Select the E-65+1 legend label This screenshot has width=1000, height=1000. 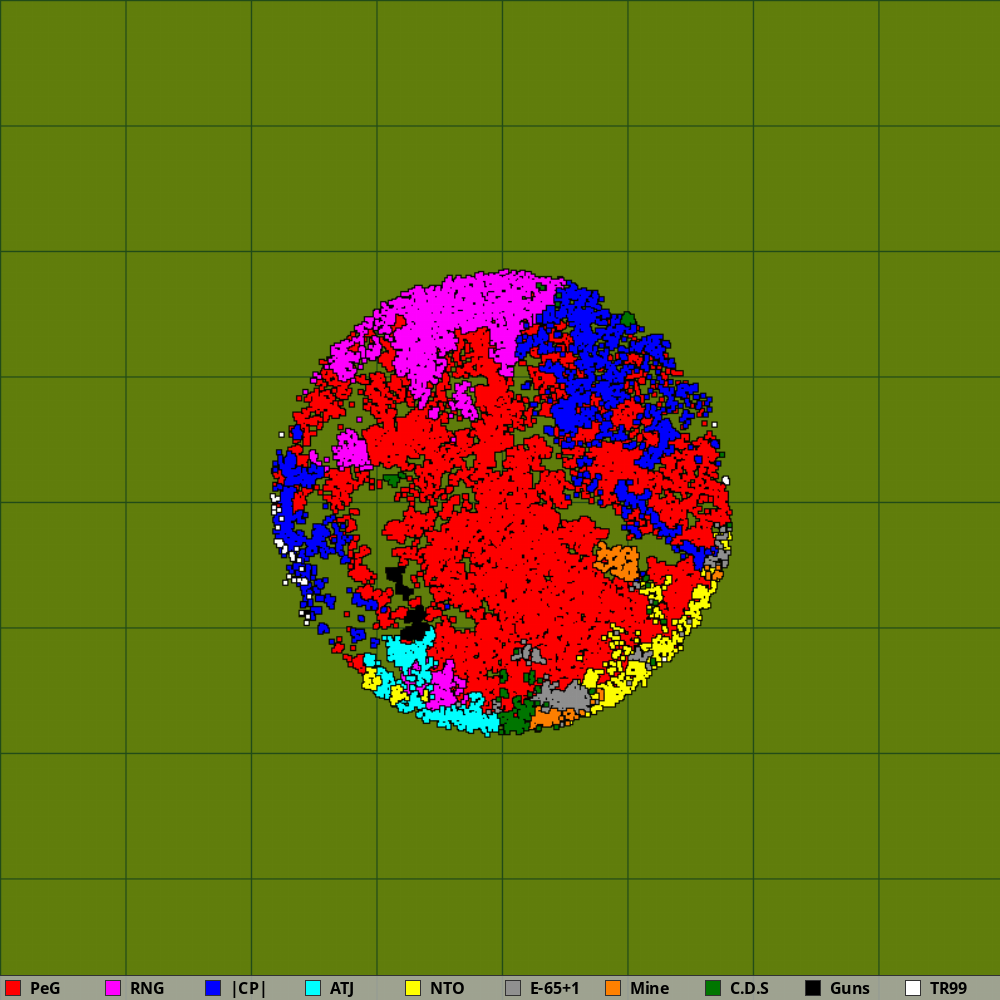554,988
